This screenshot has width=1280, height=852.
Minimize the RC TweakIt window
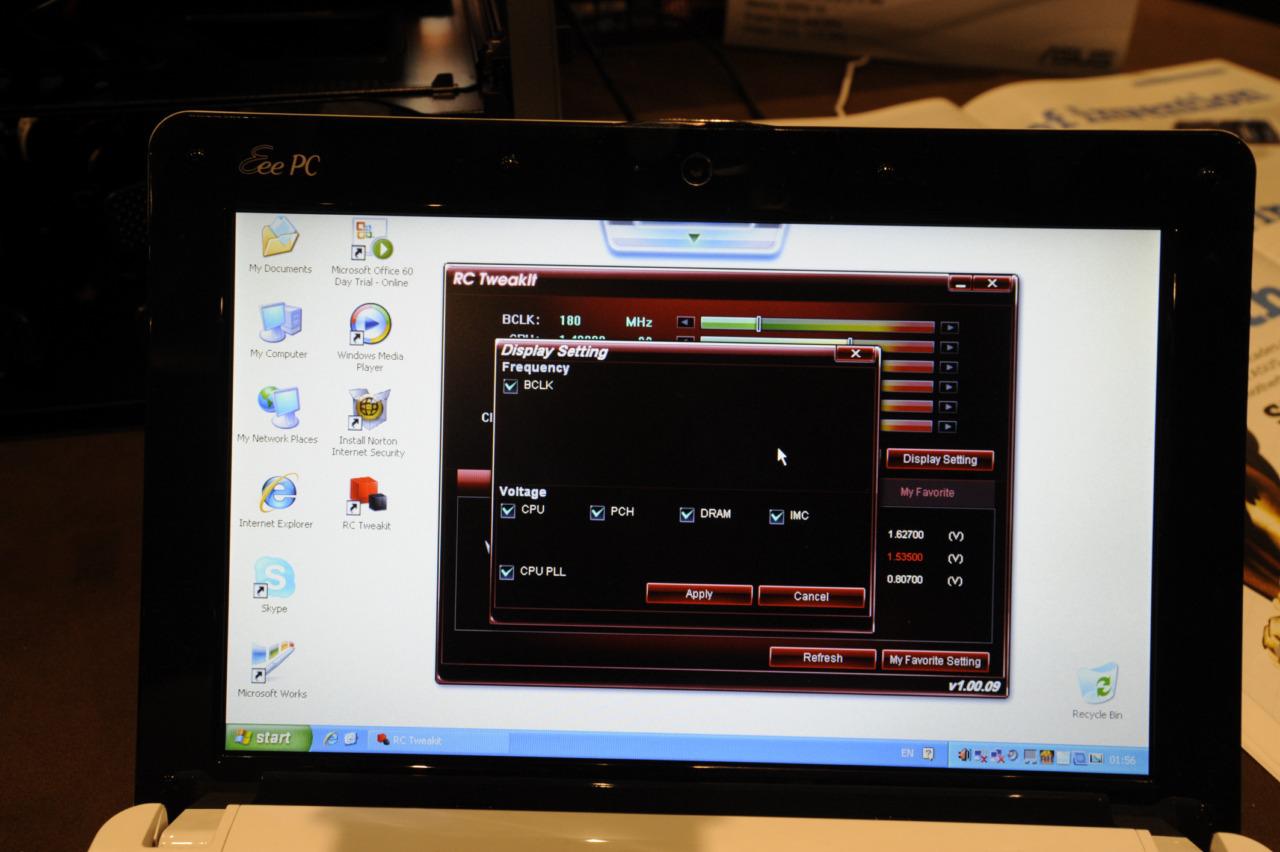tap(961, 284)
